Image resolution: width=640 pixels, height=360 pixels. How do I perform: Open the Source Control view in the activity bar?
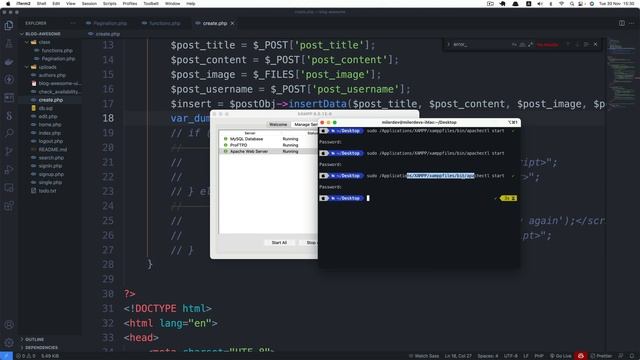pos(9,151)
